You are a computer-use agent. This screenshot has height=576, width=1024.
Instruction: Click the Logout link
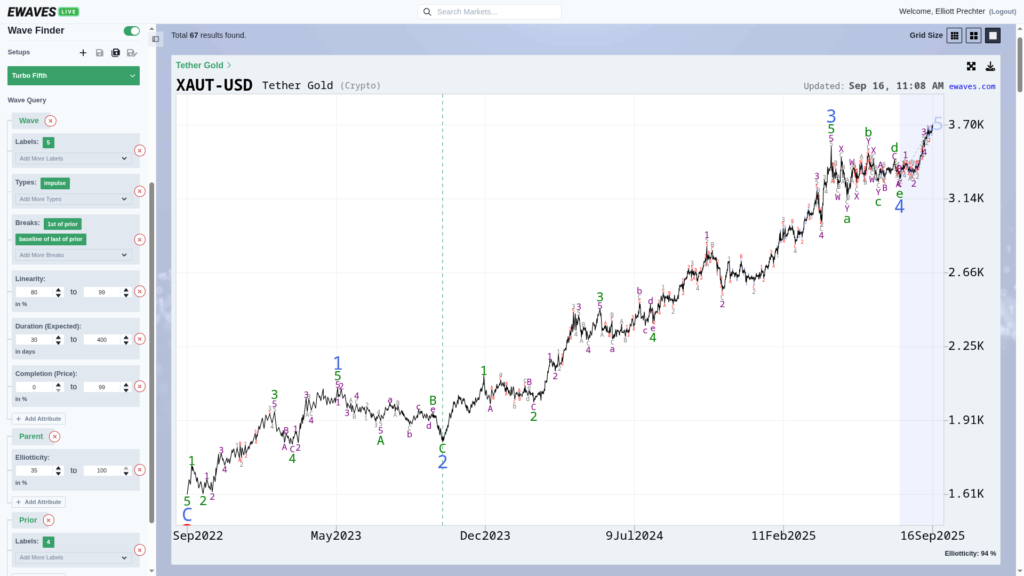pos(1002,12)
